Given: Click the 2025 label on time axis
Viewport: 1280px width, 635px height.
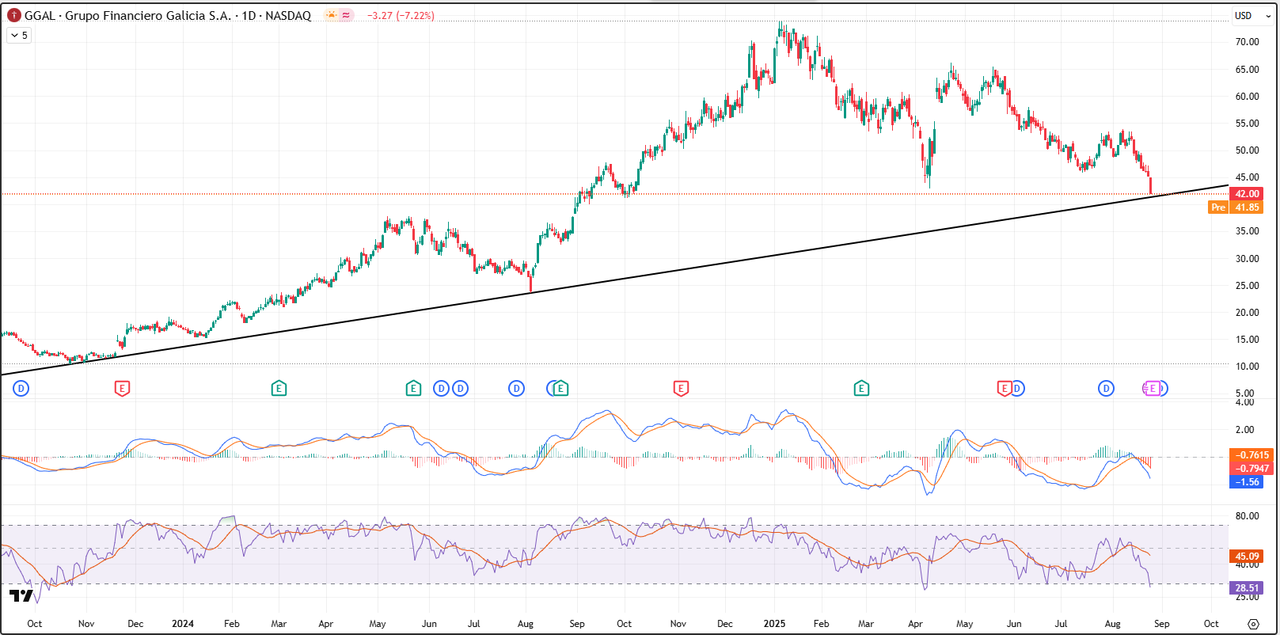Looking at the screenshot, I should click(776, 622).
